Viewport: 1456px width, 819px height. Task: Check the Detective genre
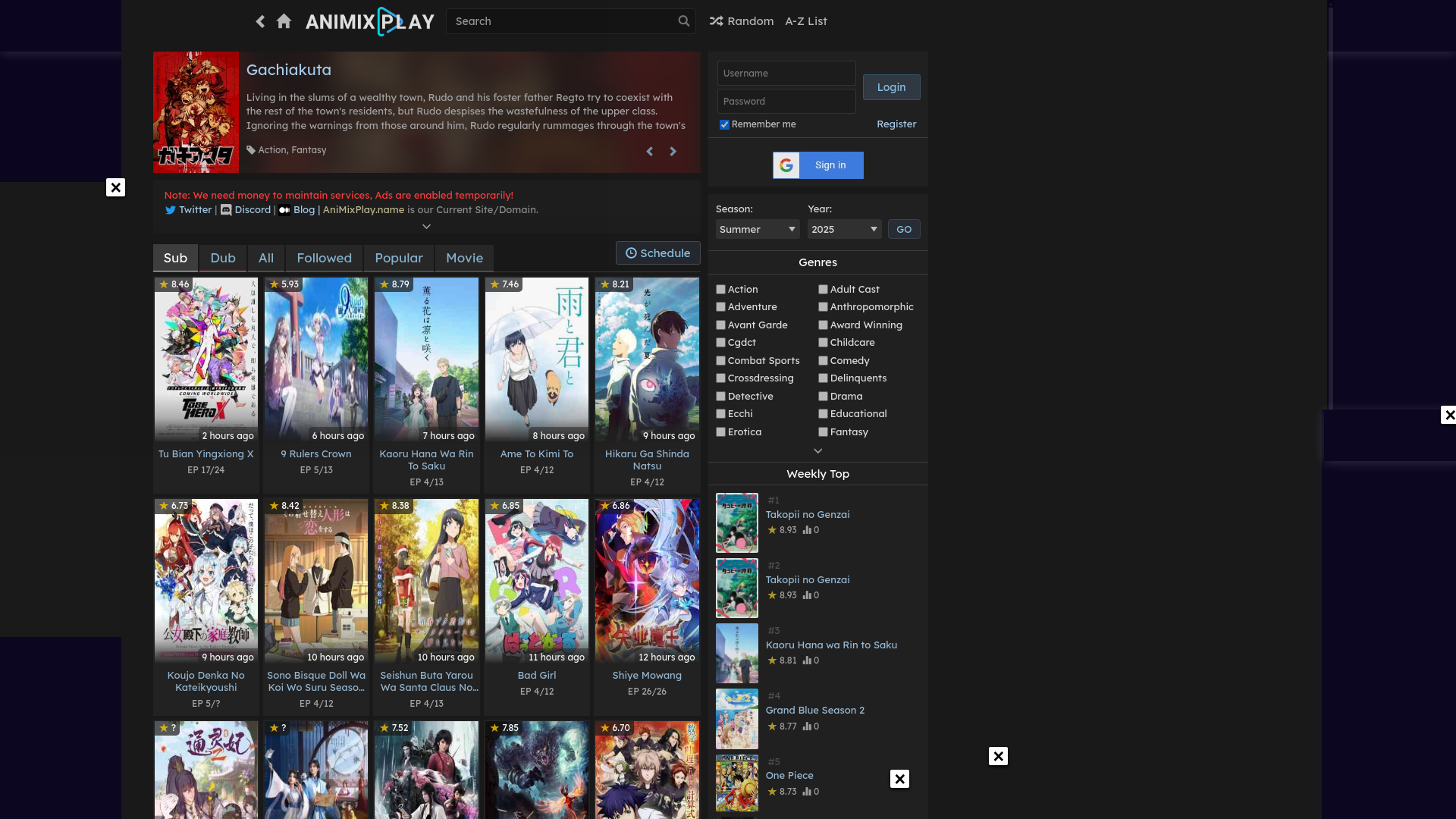tap(720, 397)
